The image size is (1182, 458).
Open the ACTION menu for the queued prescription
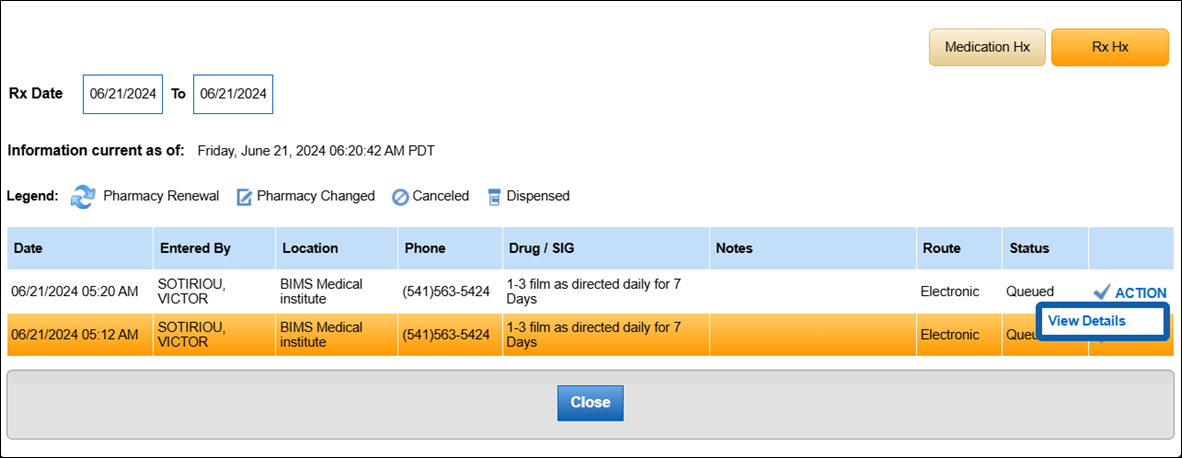click(1140, 293)
